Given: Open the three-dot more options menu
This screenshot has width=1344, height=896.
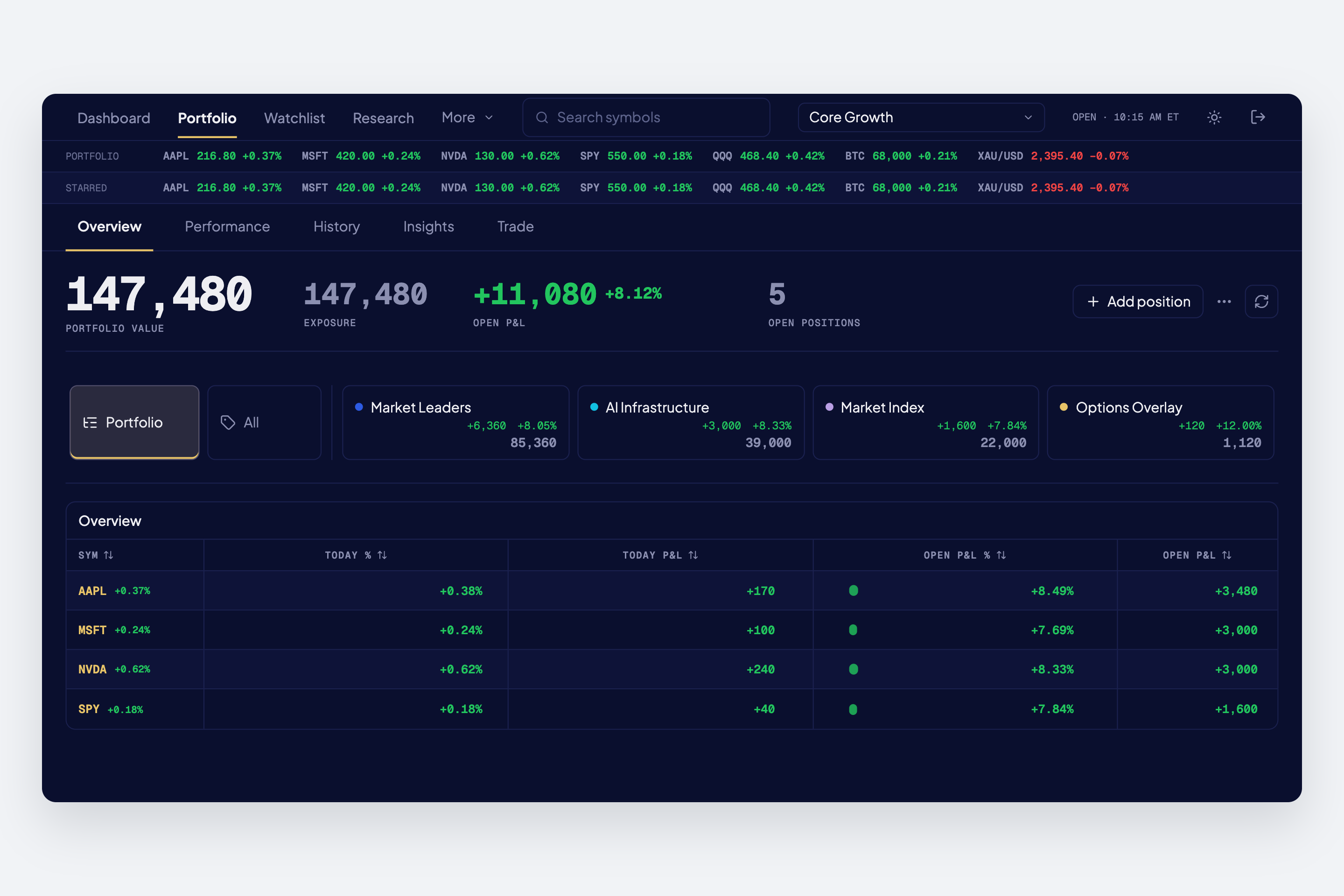Looking at the screenshot, I should [1224, 301].
